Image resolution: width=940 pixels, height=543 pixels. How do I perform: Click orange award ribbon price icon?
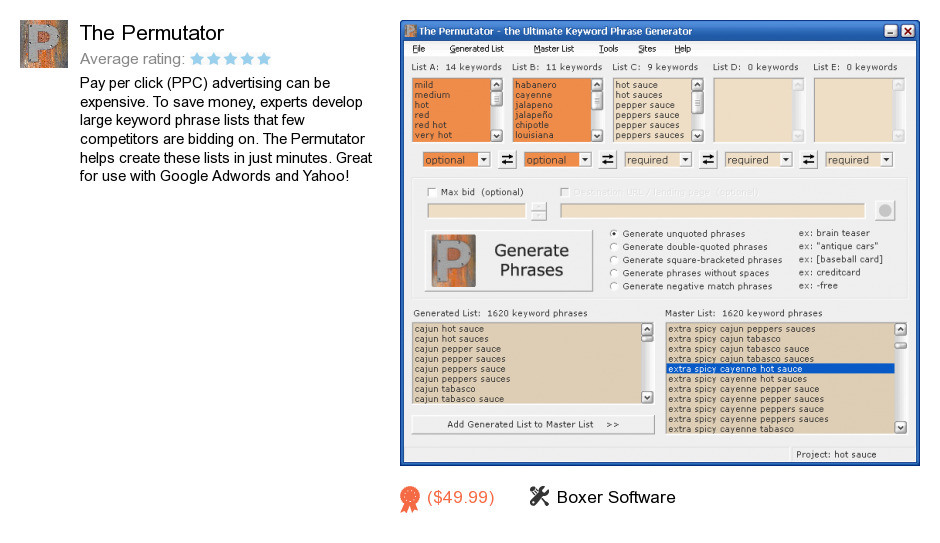coord(410,499)
